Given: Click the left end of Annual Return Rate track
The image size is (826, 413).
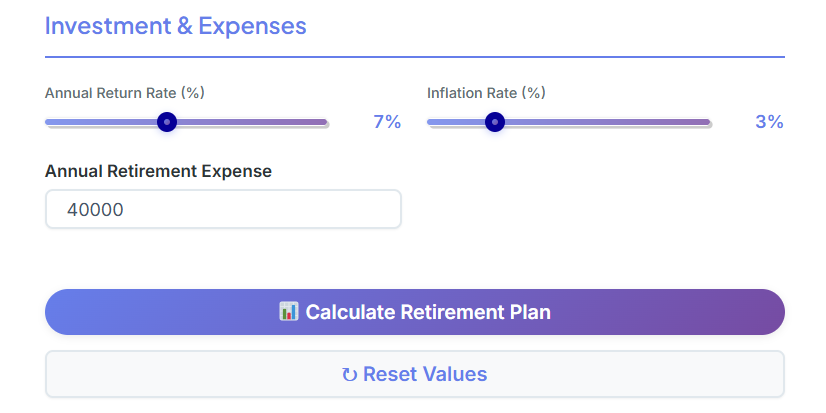Looking at the screenshot, I should (48, 122).
